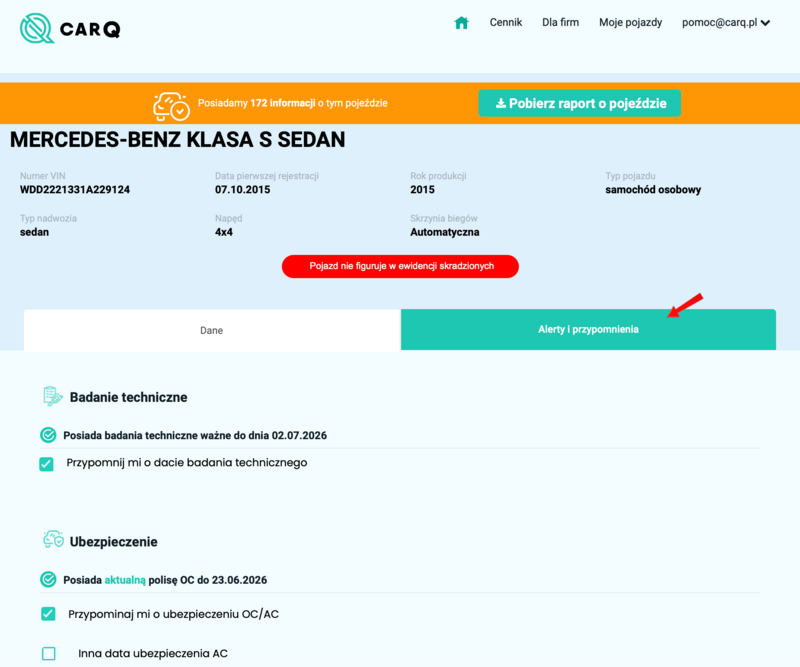
Task: Click the production year 2015 value
Action: pos(422,189)
